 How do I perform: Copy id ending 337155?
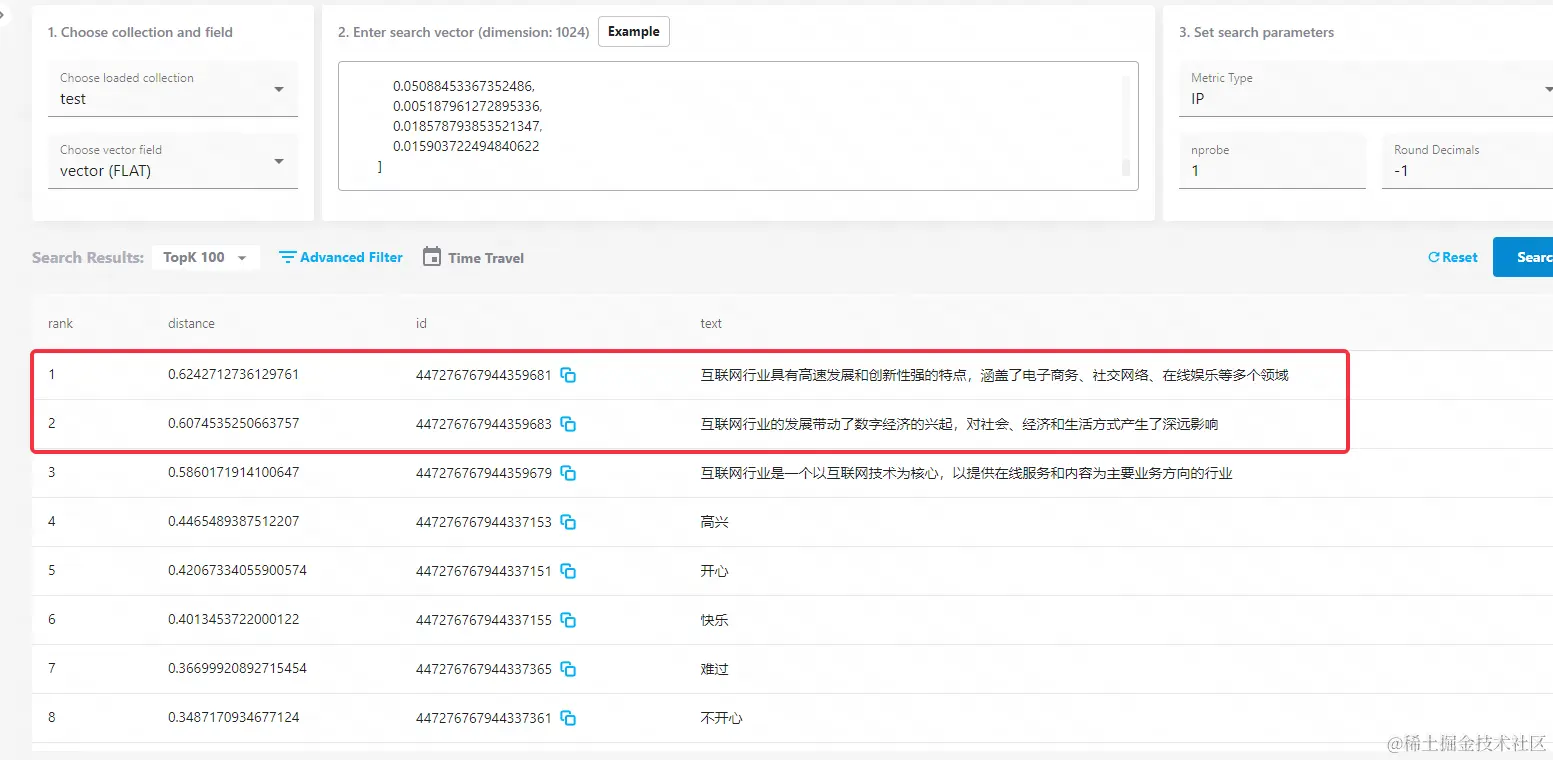(568, 620)
